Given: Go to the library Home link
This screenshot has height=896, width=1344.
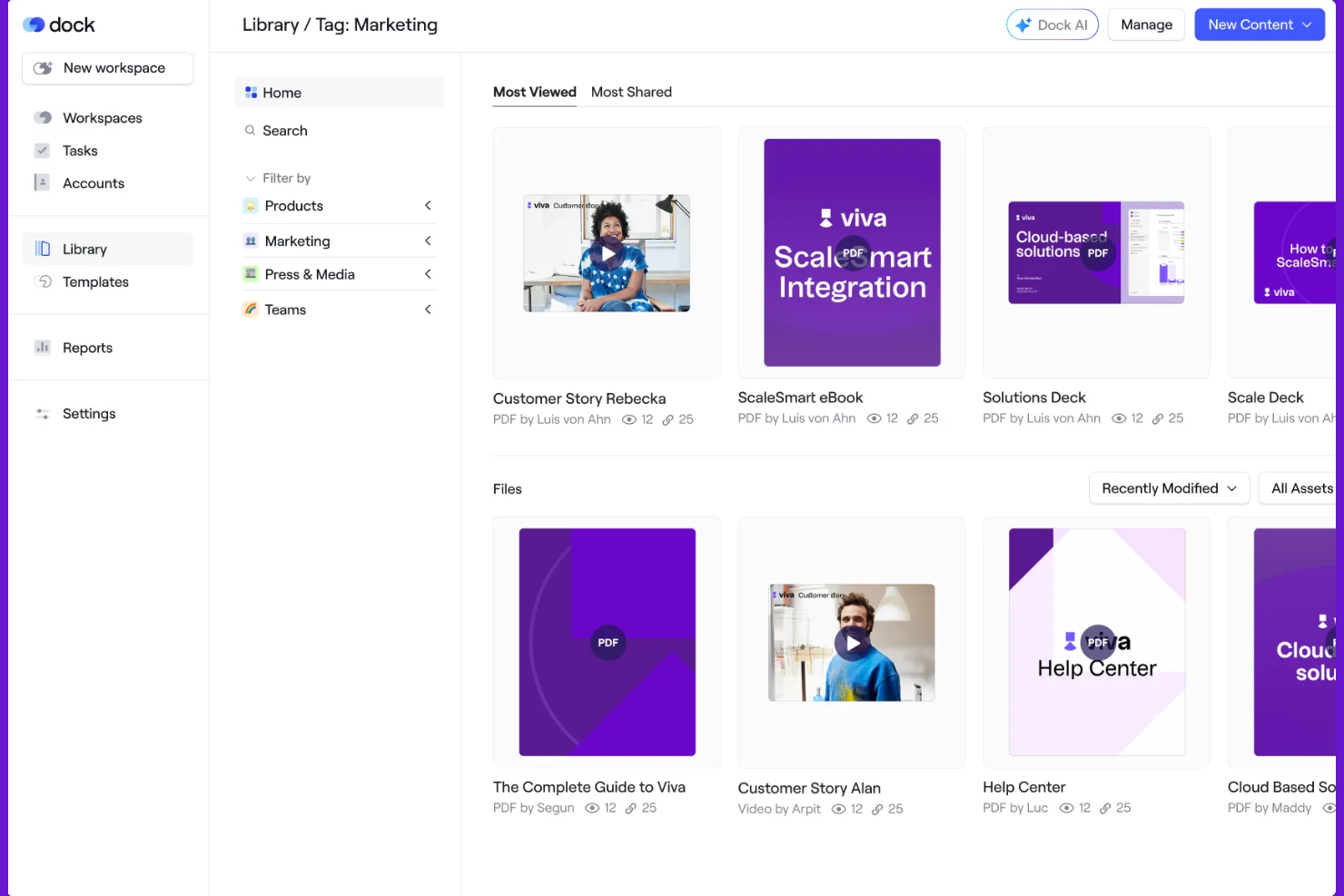Looking at the screenshot, I should point(339,93).
